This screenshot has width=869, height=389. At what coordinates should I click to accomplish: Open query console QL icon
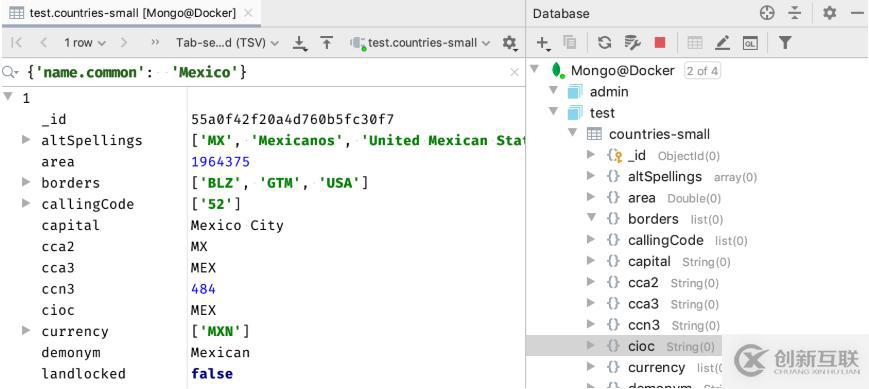(x=750, y=43)
